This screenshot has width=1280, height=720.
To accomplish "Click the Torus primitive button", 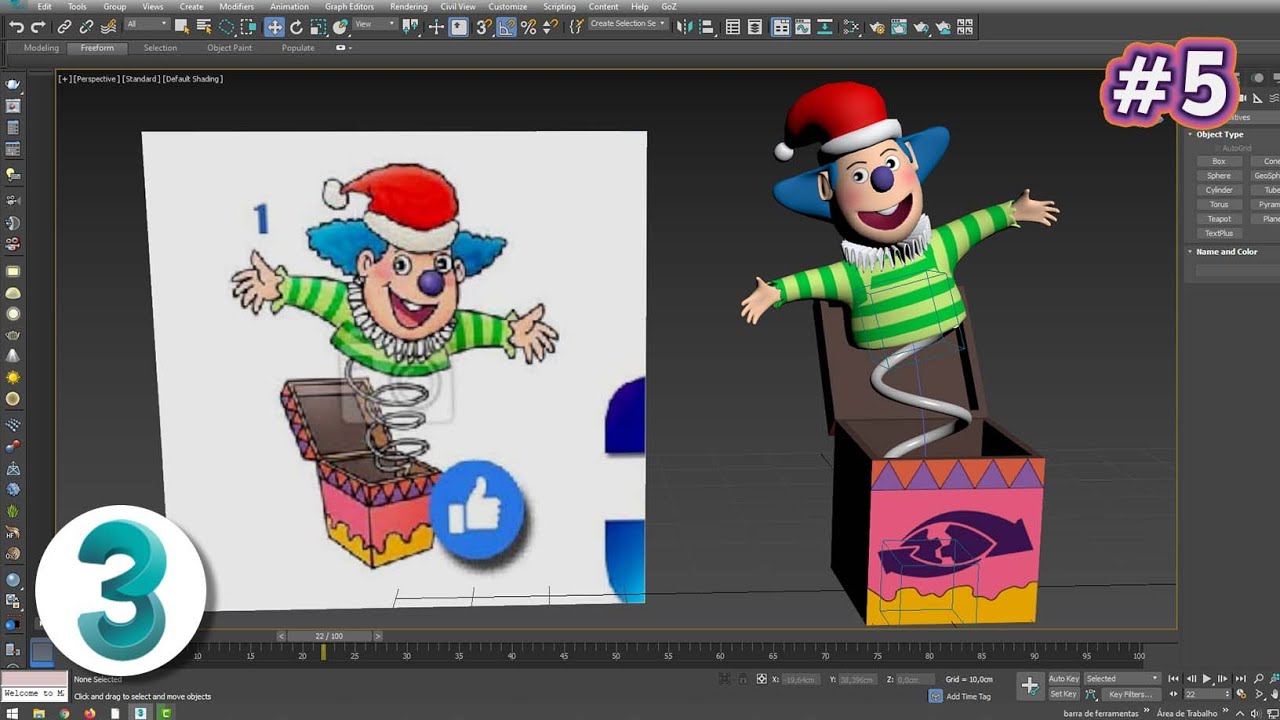I will (1219, 205).
